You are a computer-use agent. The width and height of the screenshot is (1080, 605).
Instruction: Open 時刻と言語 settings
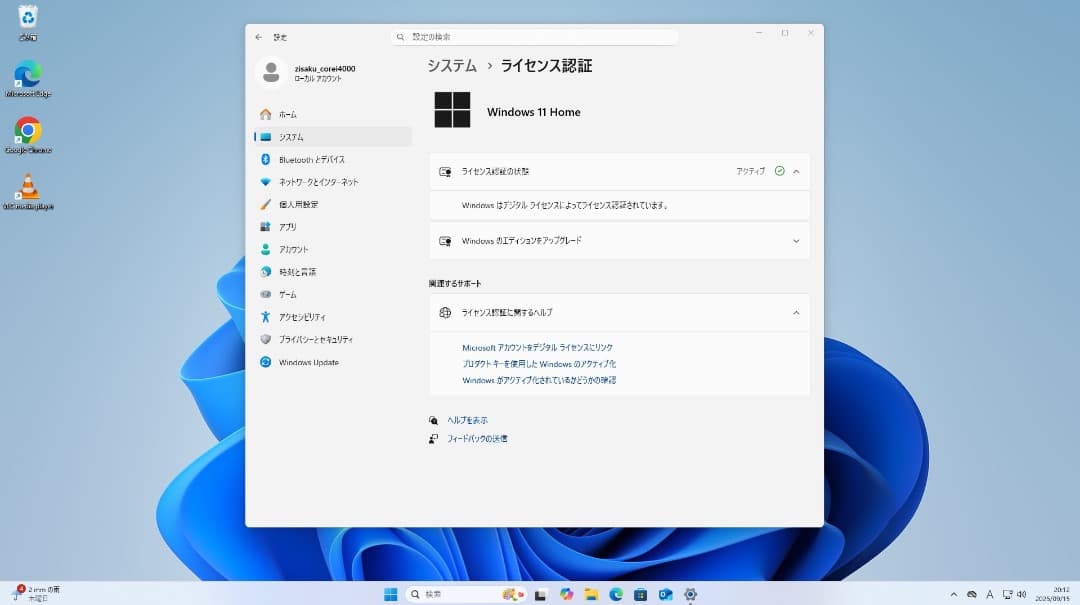click(x=333, y=272)
